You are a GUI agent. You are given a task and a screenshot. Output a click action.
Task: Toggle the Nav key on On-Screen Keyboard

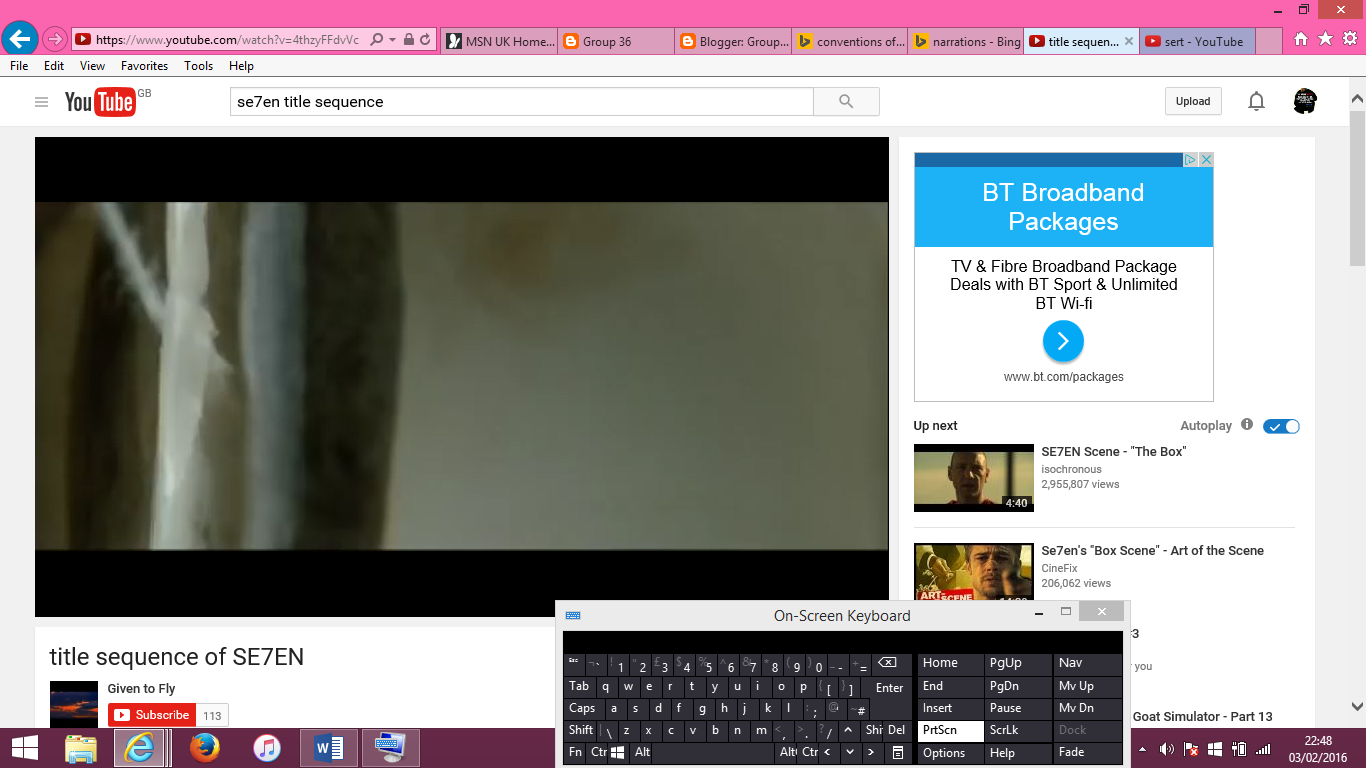coord(1088,663)
